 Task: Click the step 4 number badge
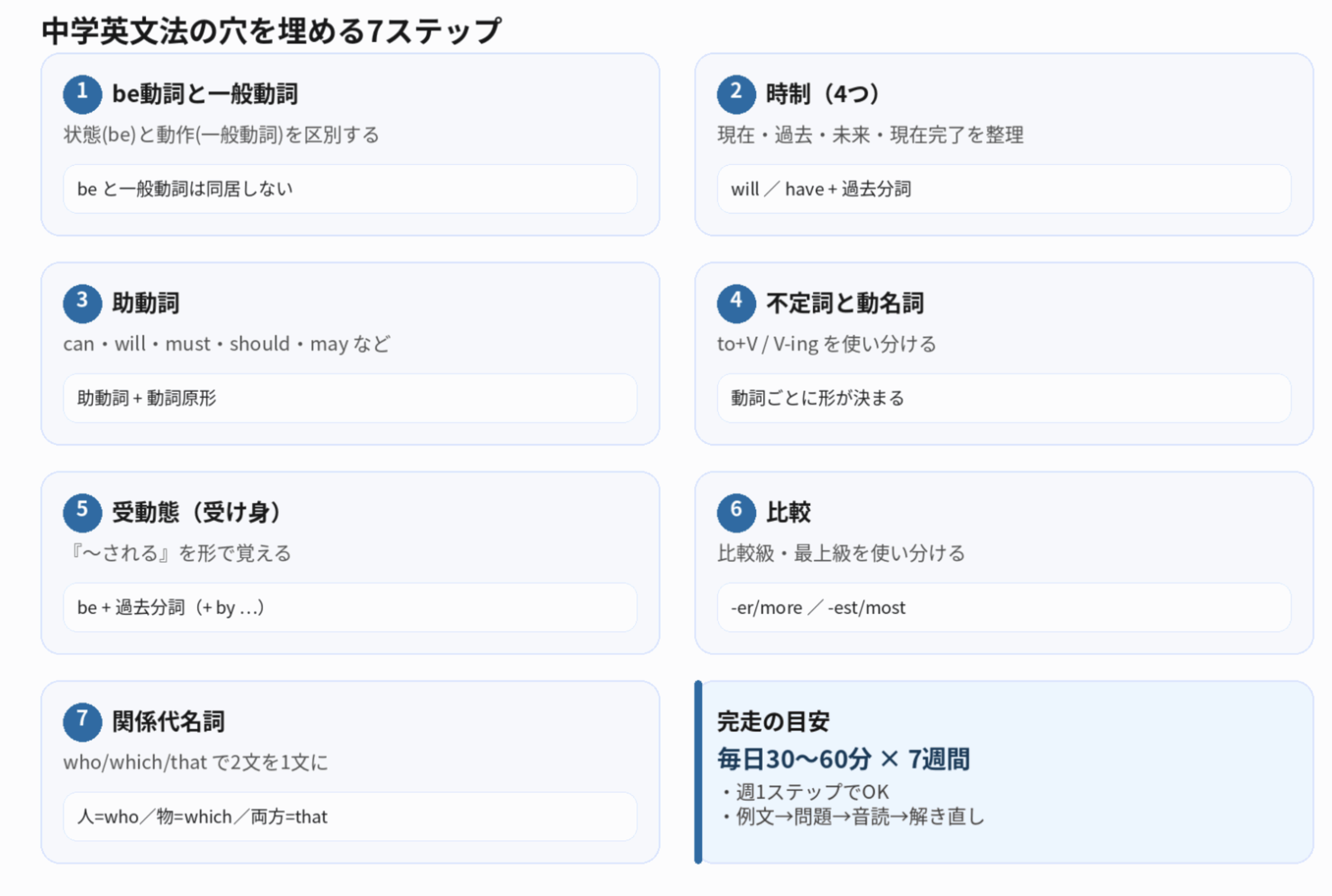tap(736, 303)
